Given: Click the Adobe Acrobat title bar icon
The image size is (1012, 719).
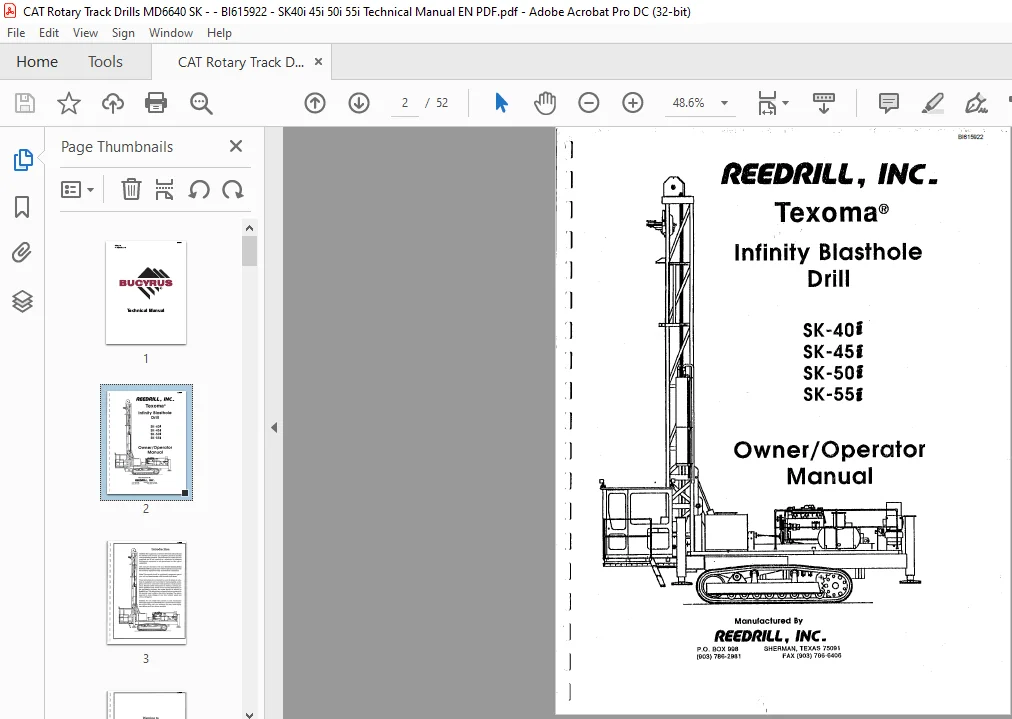Looking at the screenshot, I should (10, 11).
